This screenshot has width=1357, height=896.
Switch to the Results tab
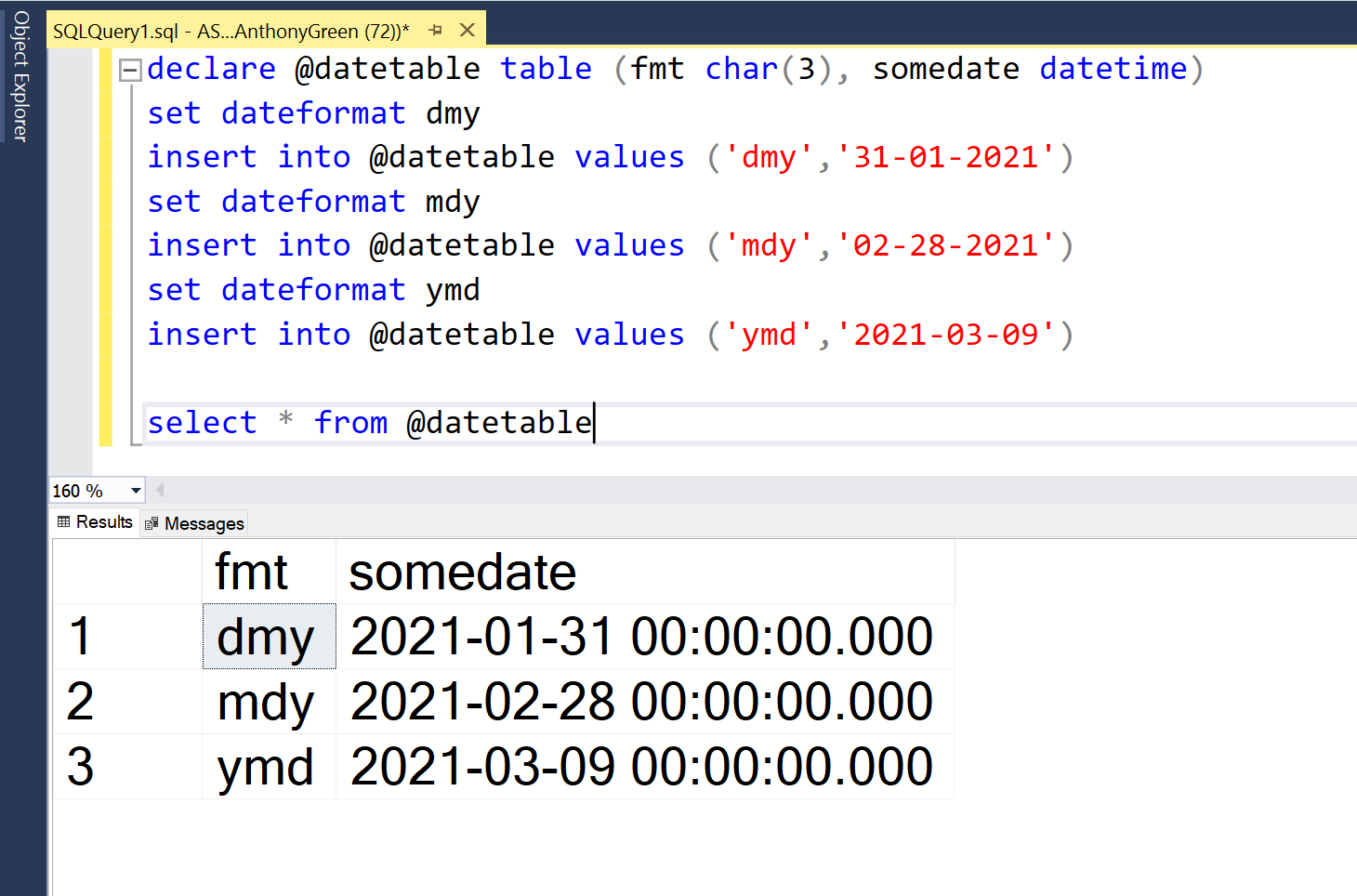[x=95, y=522]
